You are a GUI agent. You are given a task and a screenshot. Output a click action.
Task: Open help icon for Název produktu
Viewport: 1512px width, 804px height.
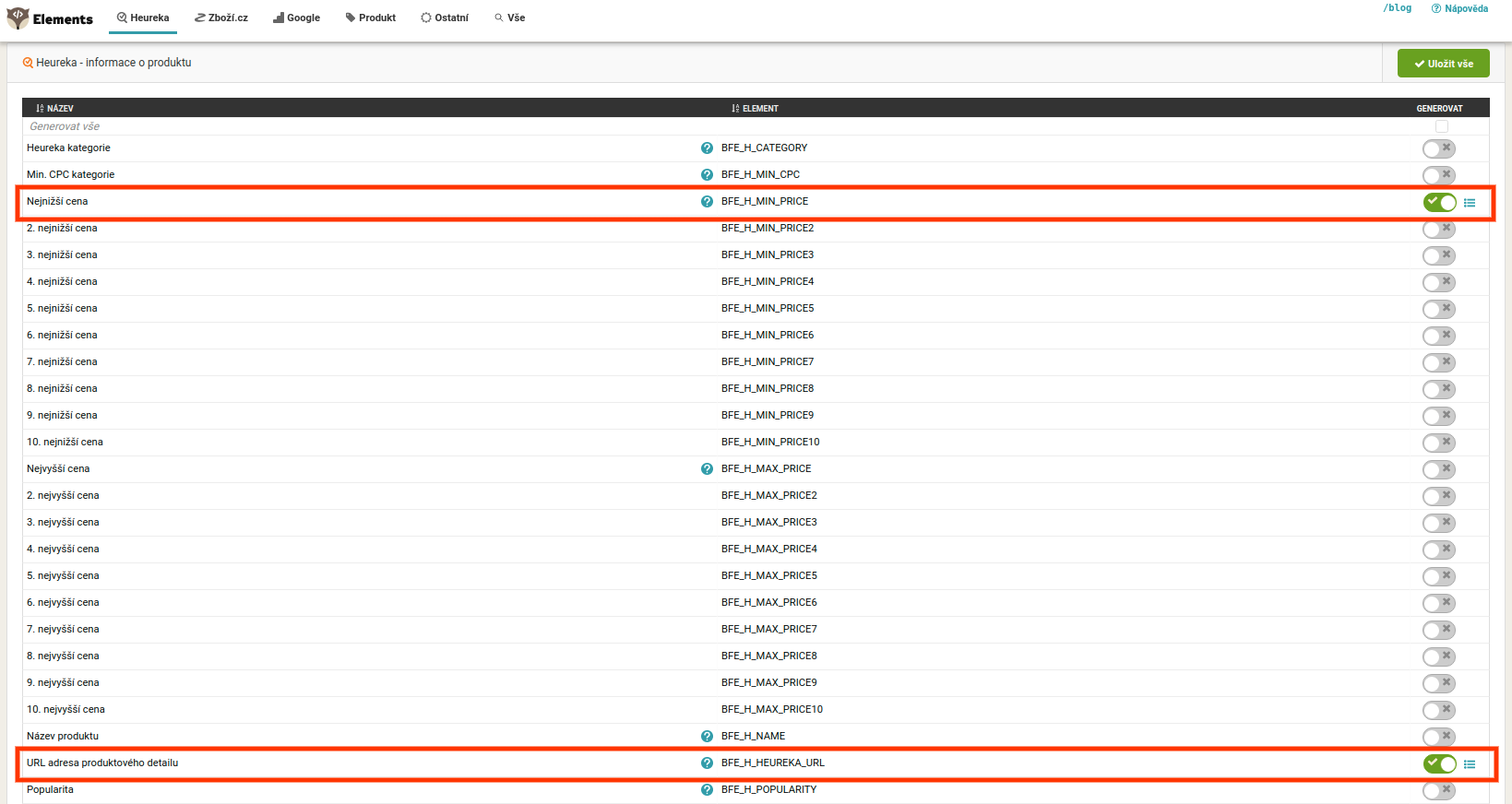(x=707, y=737)
